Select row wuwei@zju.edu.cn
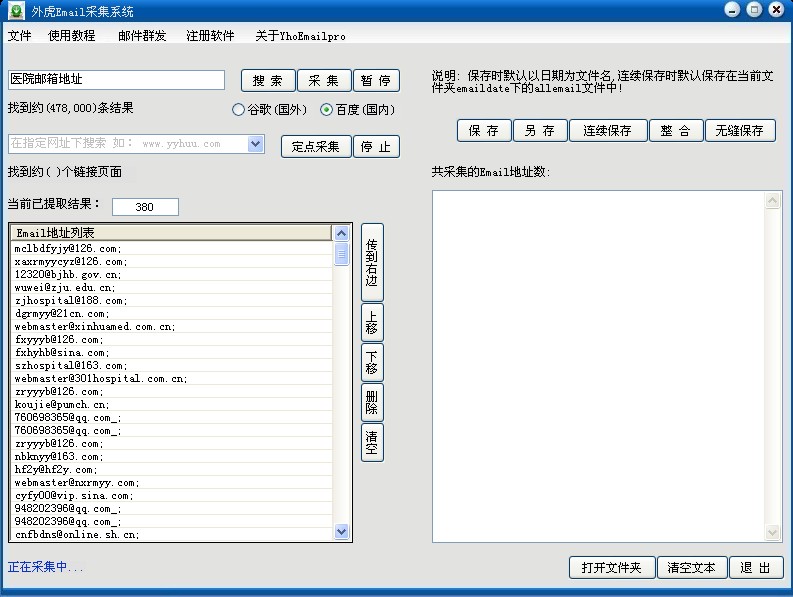The width and height of the screenshot is (793, 597). (x=171, y=287)
